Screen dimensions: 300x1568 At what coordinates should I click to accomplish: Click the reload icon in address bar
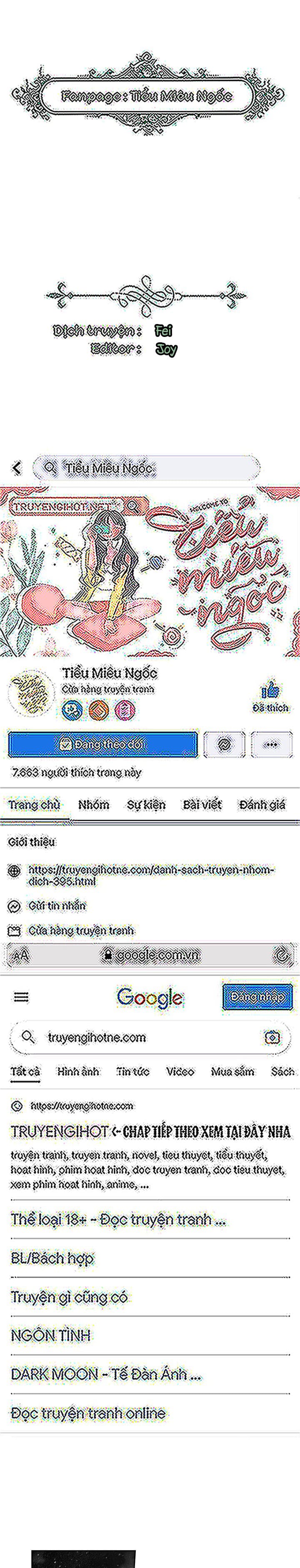281,955
